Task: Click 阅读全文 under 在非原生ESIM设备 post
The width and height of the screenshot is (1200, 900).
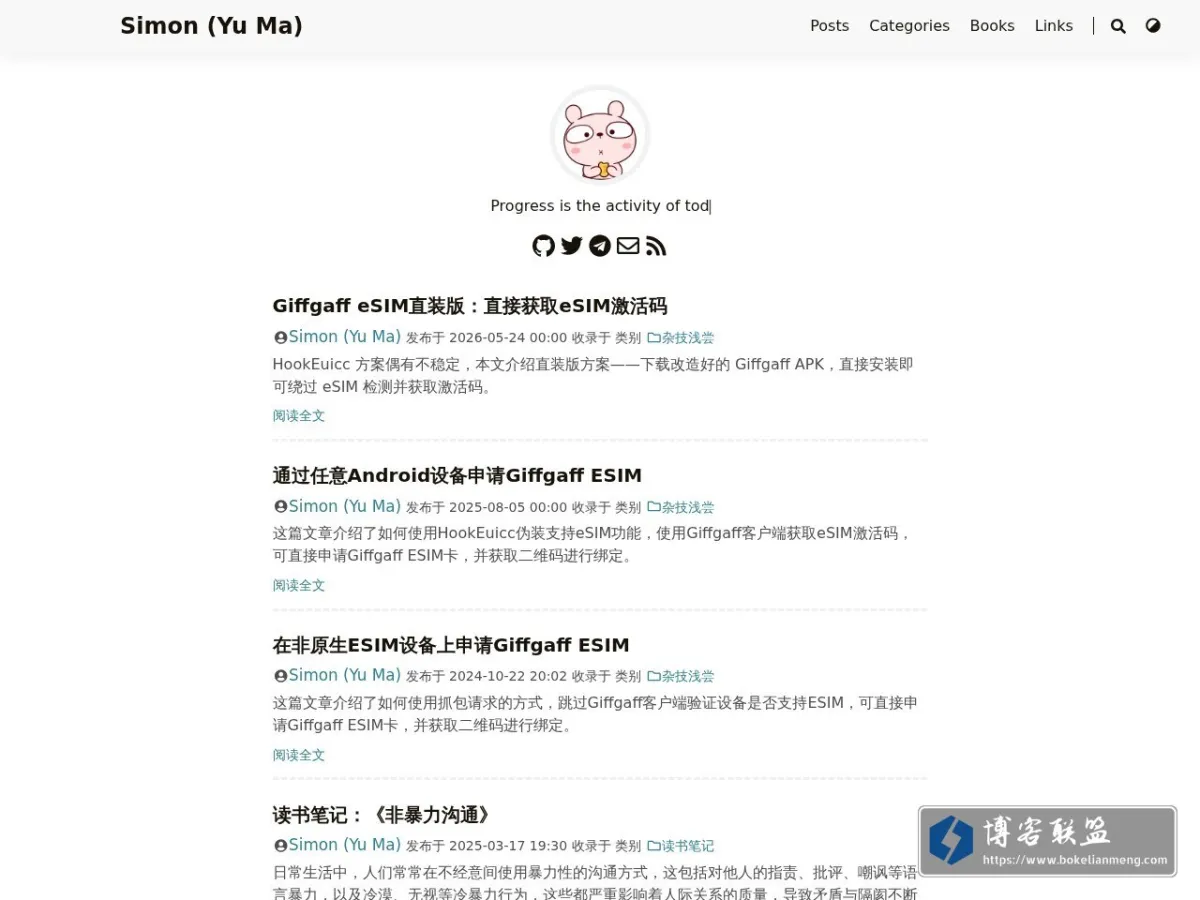Action: [299, 755]
